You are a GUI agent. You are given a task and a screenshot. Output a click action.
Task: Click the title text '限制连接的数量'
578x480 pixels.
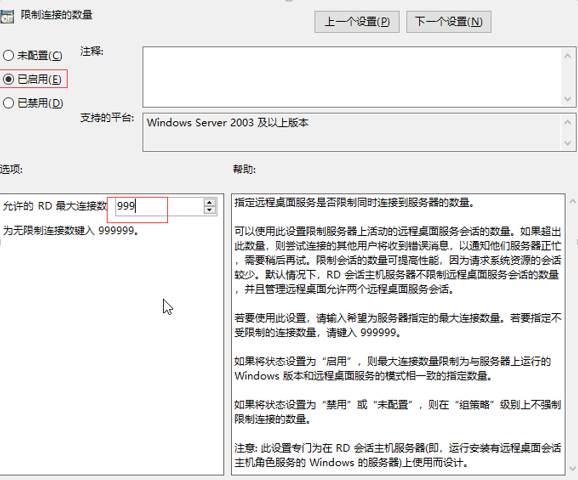[x=56, y=15]
